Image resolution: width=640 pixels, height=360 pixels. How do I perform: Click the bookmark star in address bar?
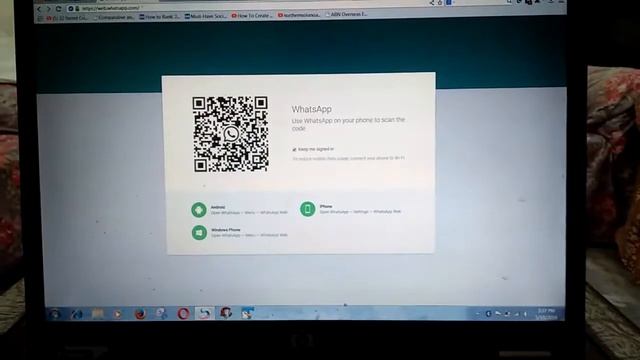440,3
